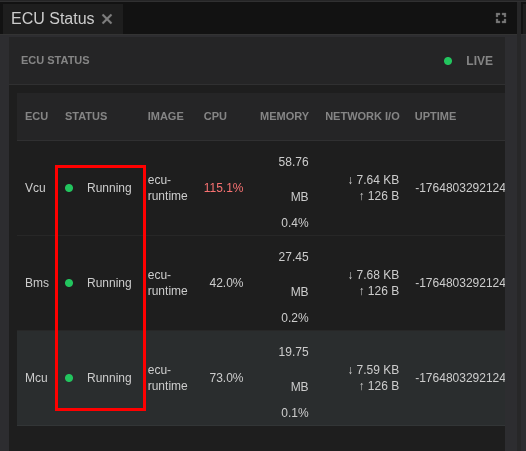Click the 7.68 KB download value
Viewport: 526px width, 451px height.
pyautogui.click(x=373, y=275)
